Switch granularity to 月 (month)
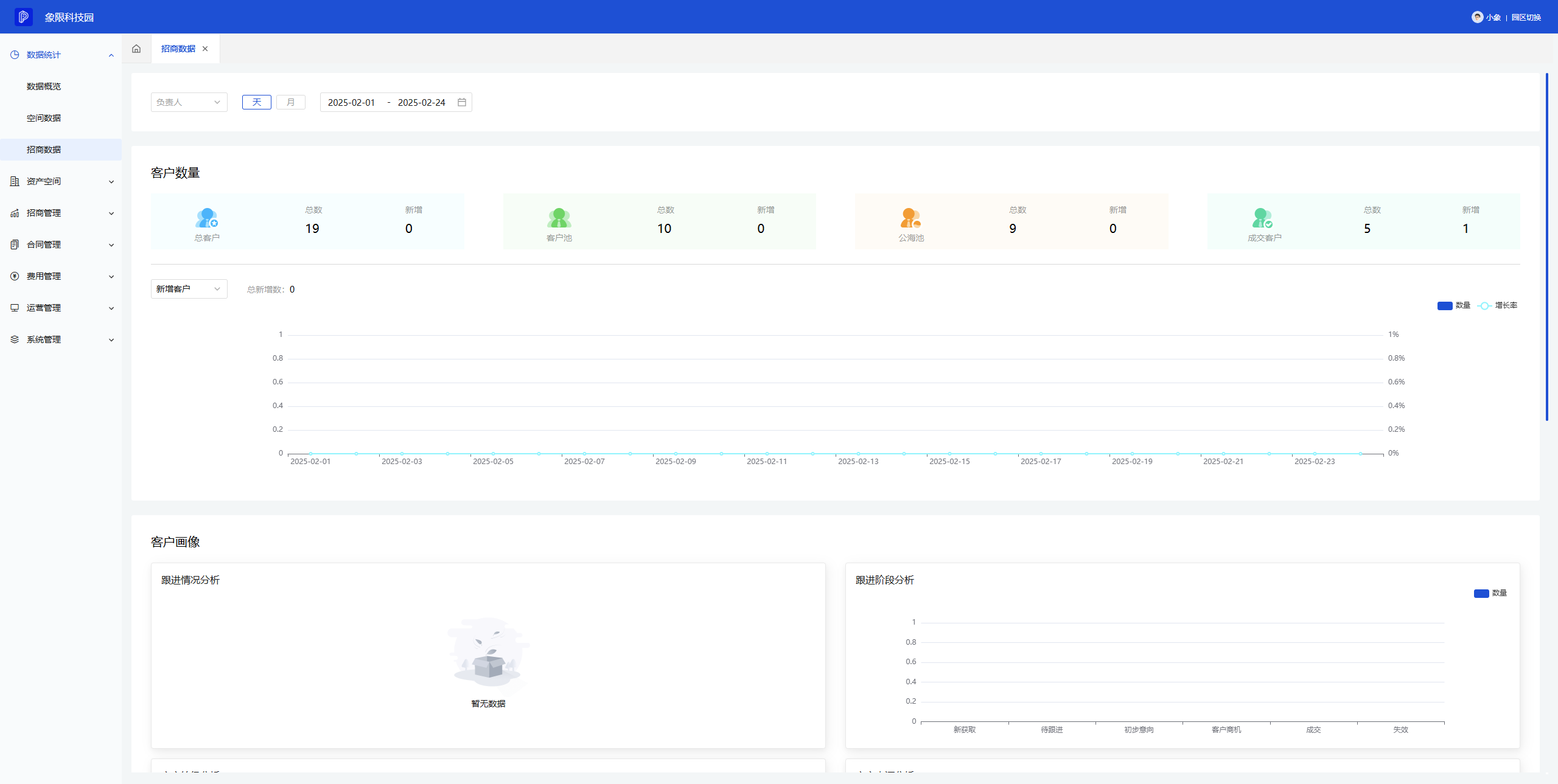Viewport: 1558px width, 784px height. [291, 102]
